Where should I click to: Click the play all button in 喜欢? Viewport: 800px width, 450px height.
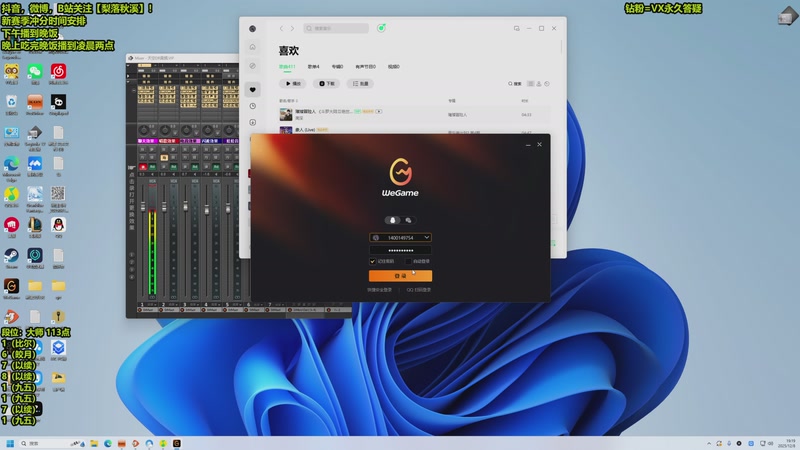pos(292,84)
